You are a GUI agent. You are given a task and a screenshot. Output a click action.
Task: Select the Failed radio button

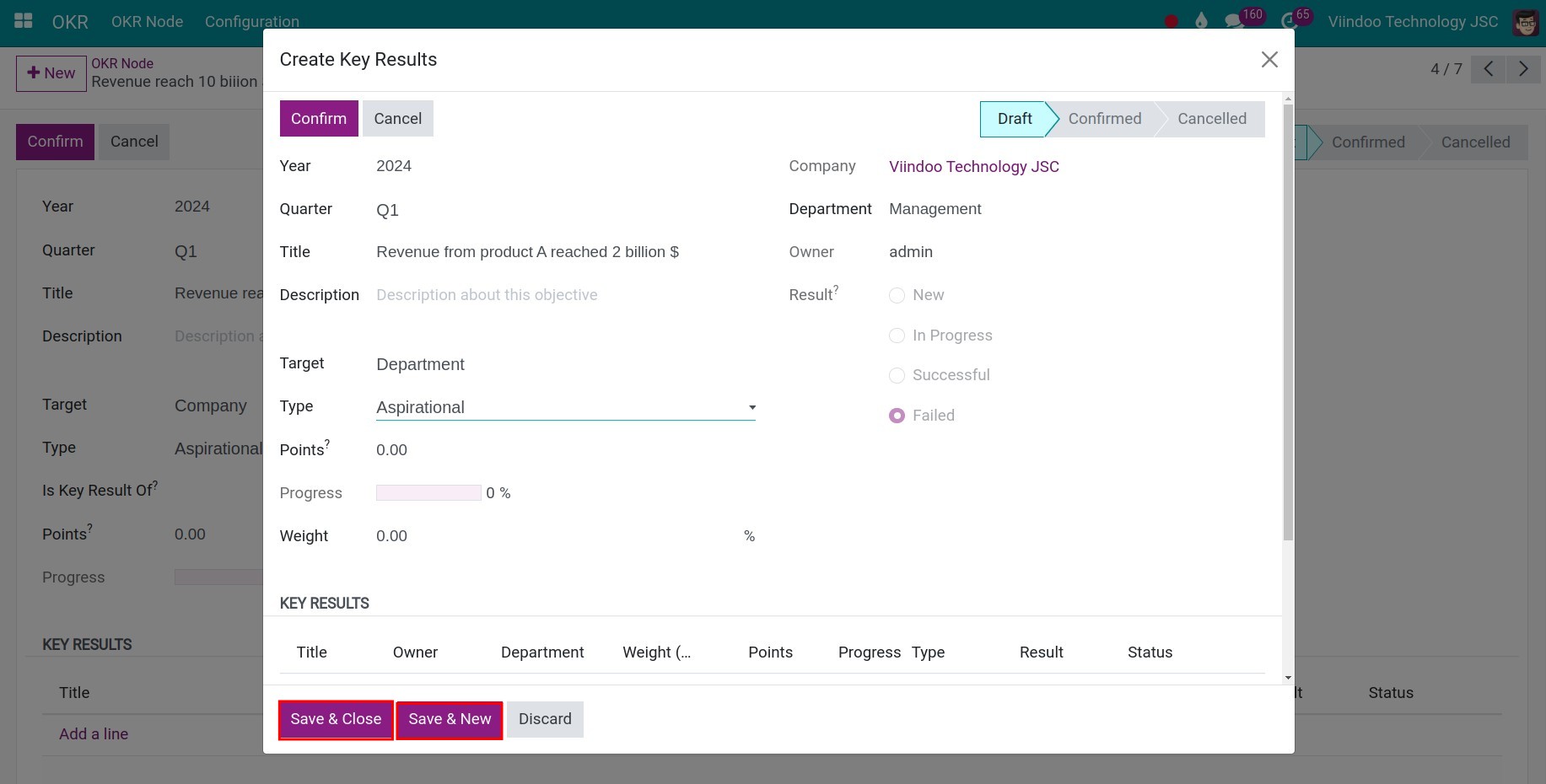pyautogui.click(x=897, y=416)
